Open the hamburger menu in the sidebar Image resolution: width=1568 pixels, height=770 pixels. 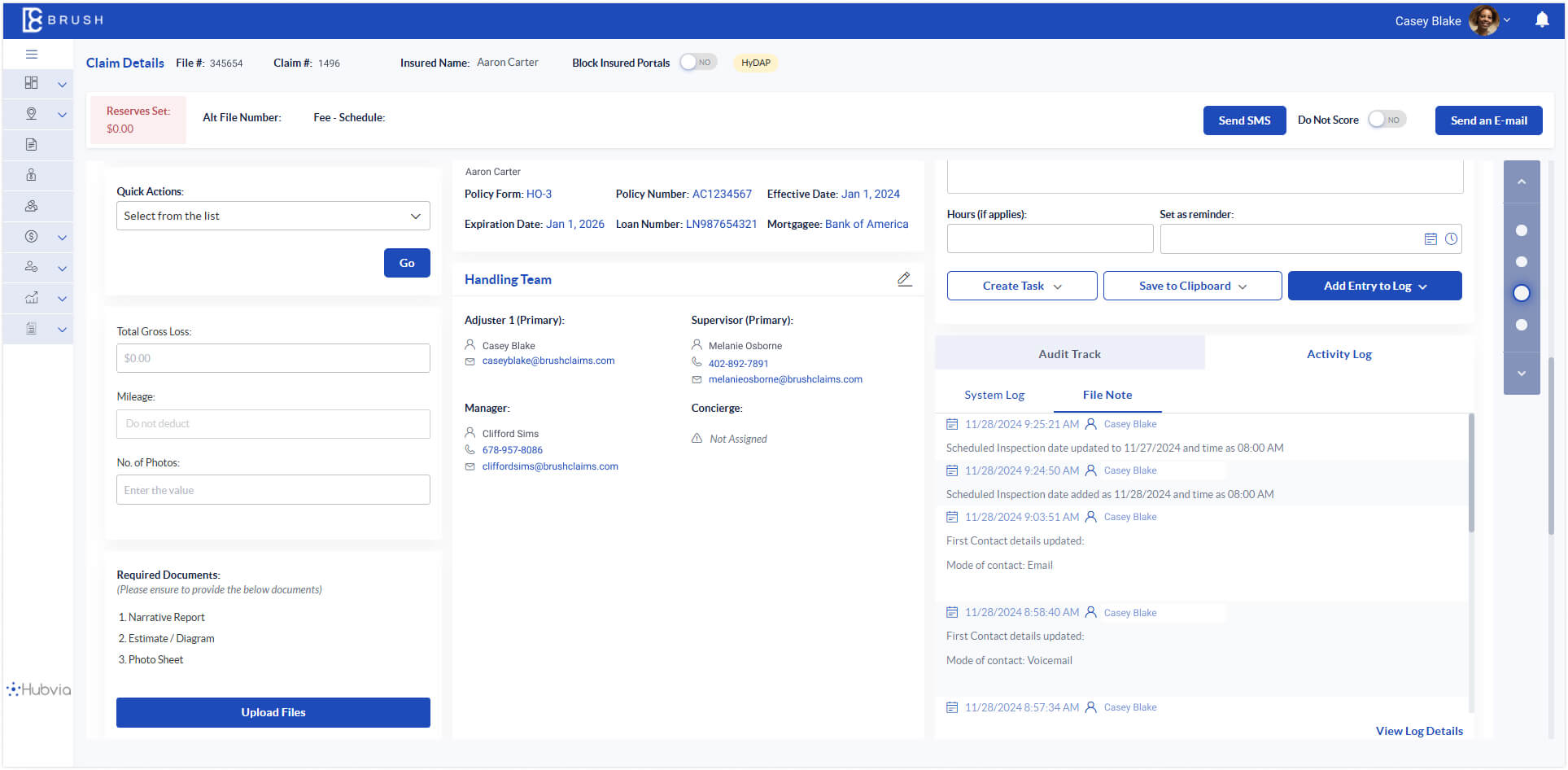(32, 55)
